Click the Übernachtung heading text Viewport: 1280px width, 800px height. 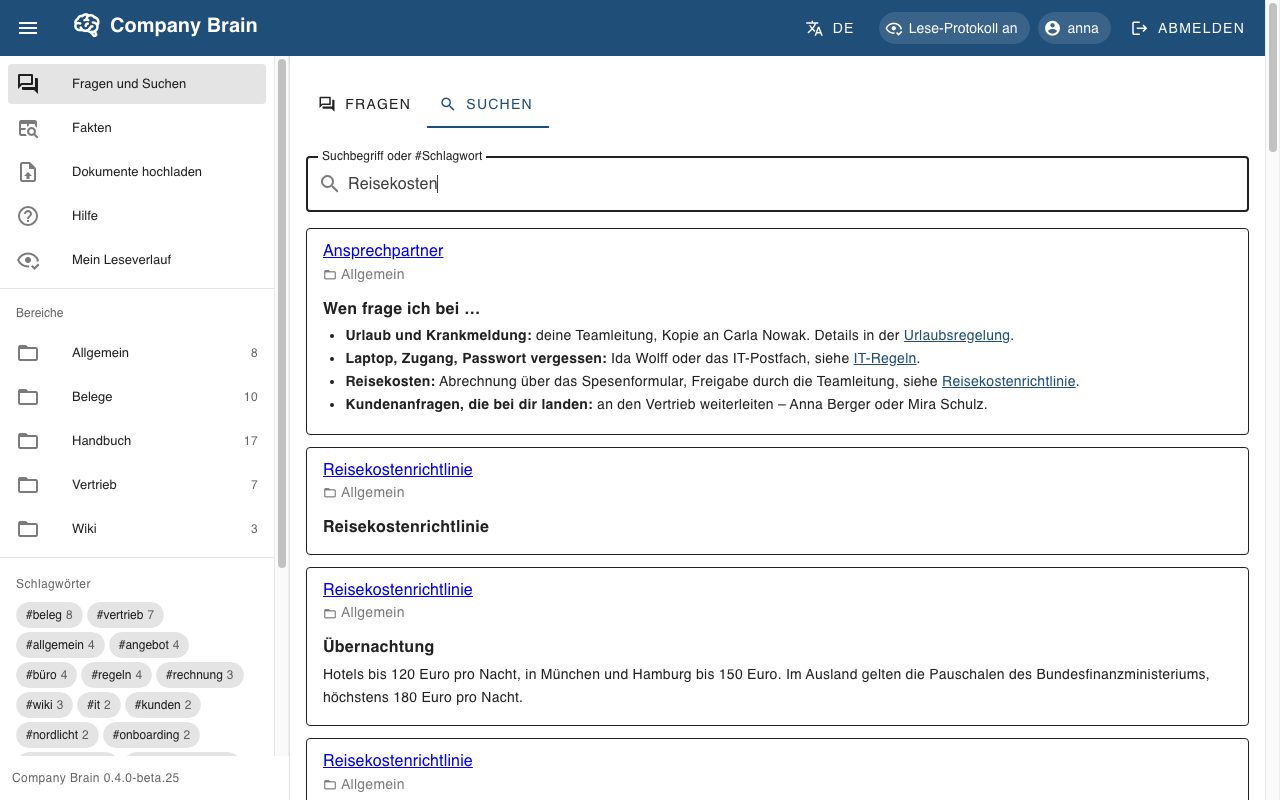point(378,646)
